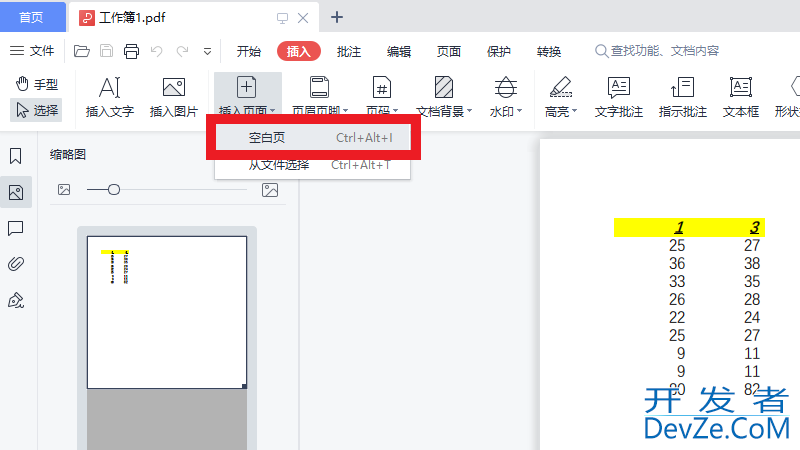Click the value 38 in the document
Image resolution: width=800 pixels, height=450 pixels.
[x=752, y=264]
